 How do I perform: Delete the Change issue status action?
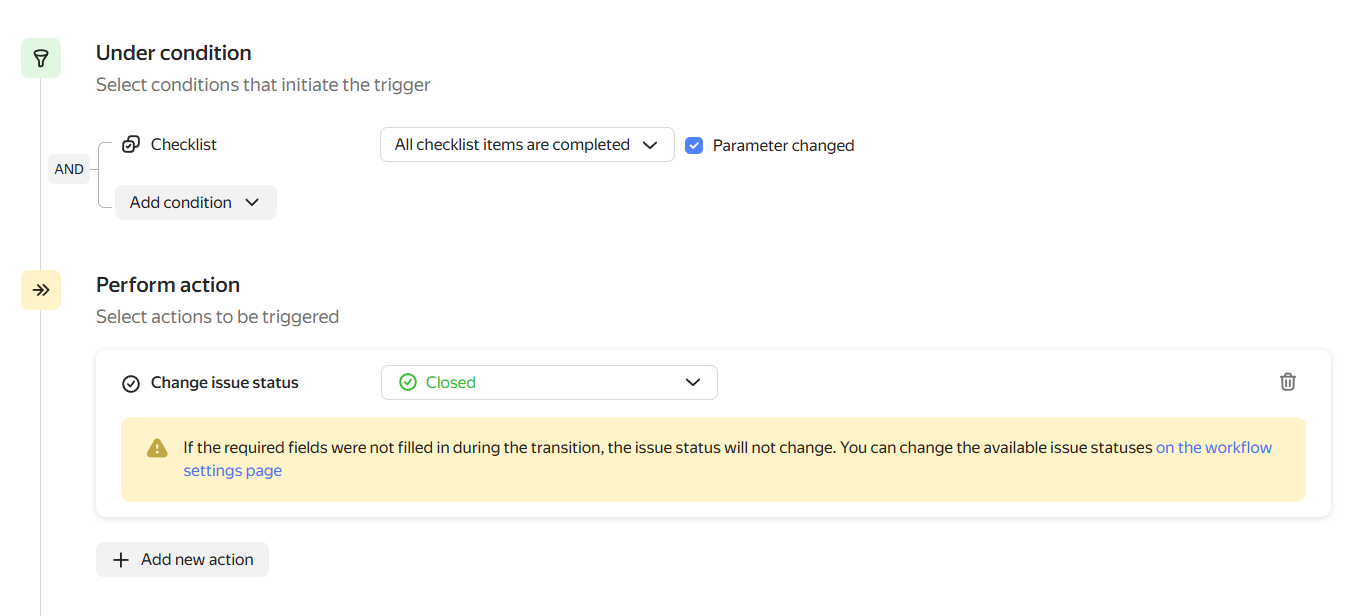click(1288, 382)
